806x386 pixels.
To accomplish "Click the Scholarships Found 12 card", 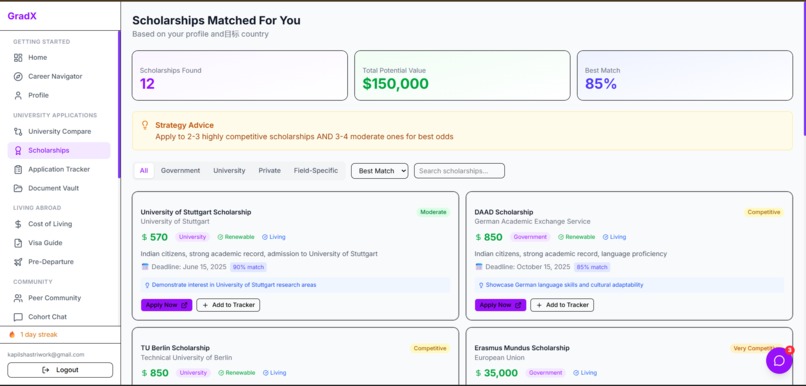I will (x=240, y=76).
